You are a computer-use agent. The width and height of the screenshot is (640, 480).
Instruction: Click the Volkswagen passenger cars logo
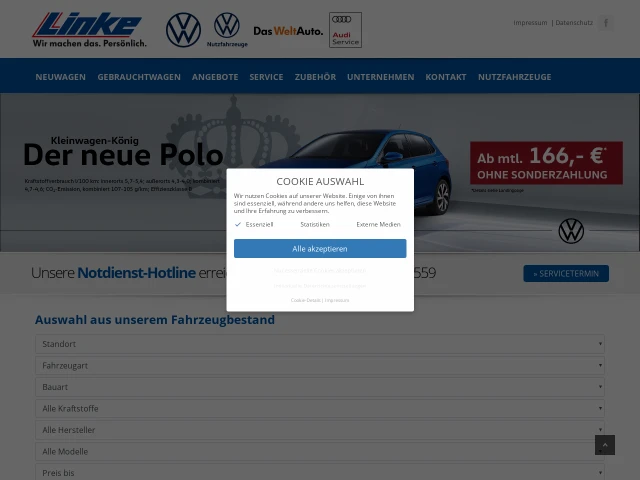pyautogui.click(x=183, y=30)
